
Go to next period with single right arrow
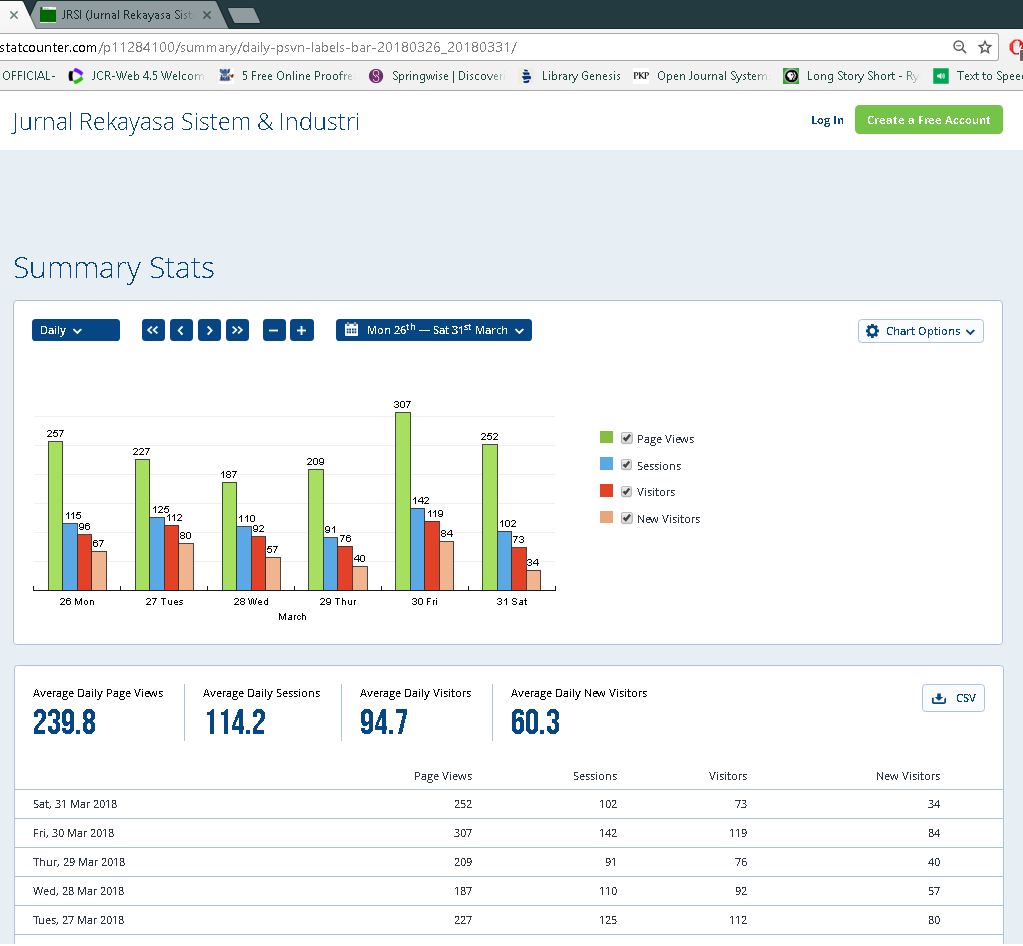coord(209,330)
